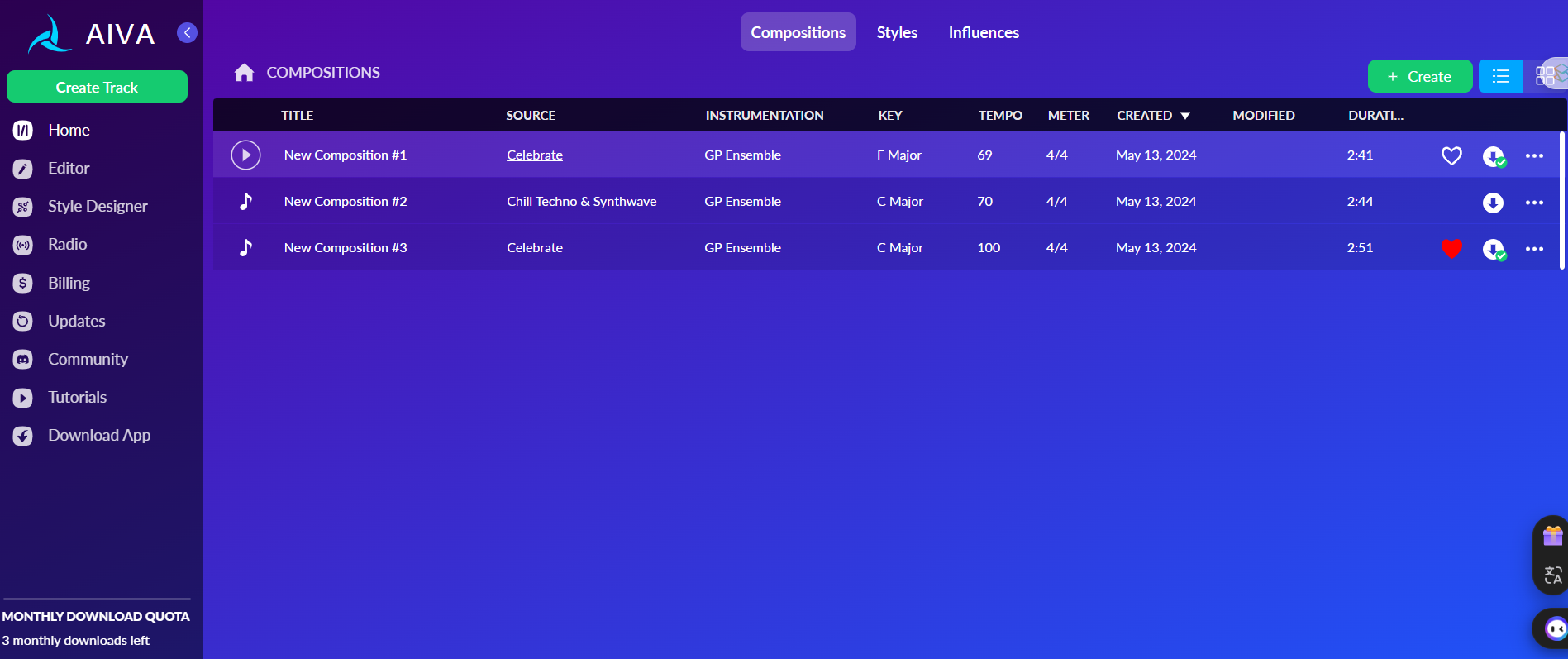Open the gift box icon

pyautogui.click(x=1552, y=537)
